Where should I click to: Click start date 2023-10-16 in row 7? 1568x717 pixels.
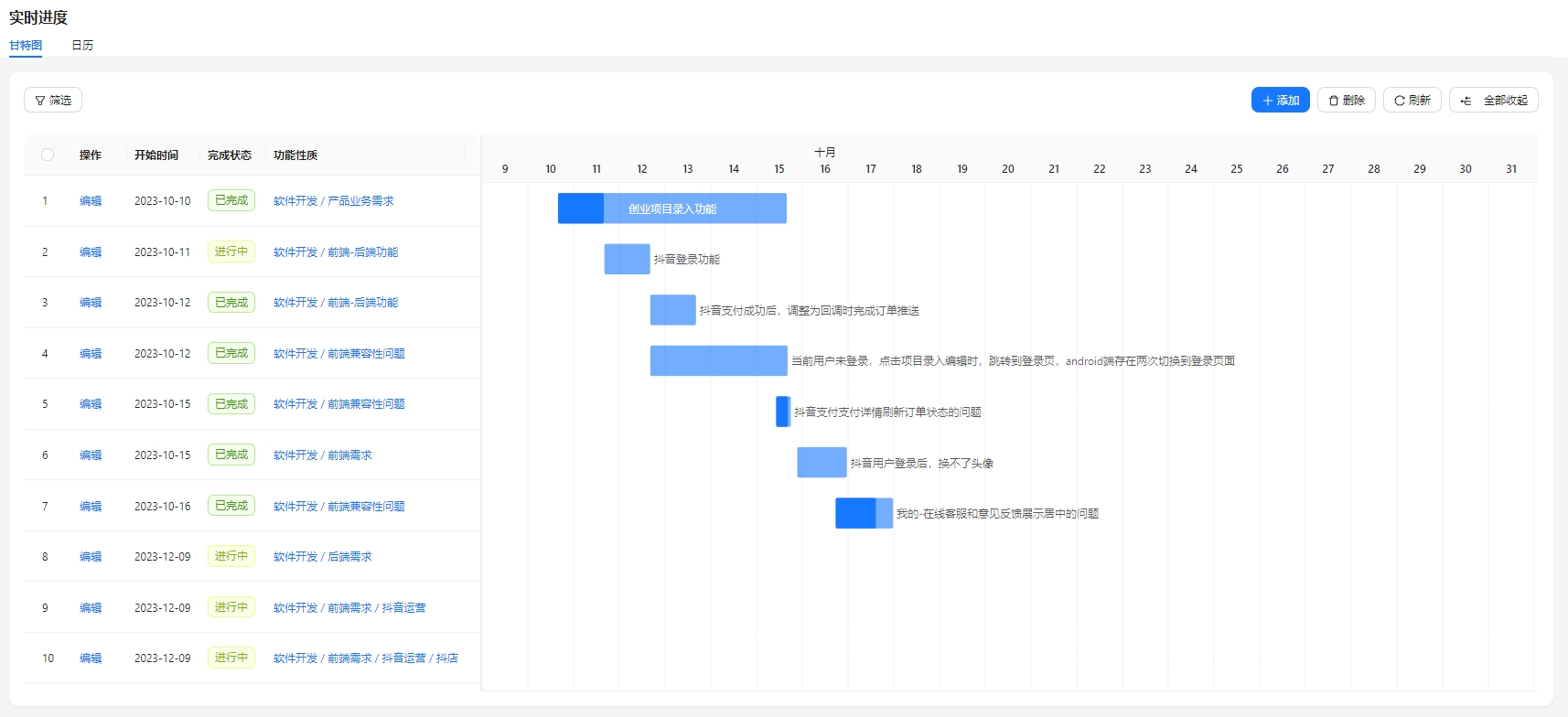pyautogui.click(x=163, y=506)
